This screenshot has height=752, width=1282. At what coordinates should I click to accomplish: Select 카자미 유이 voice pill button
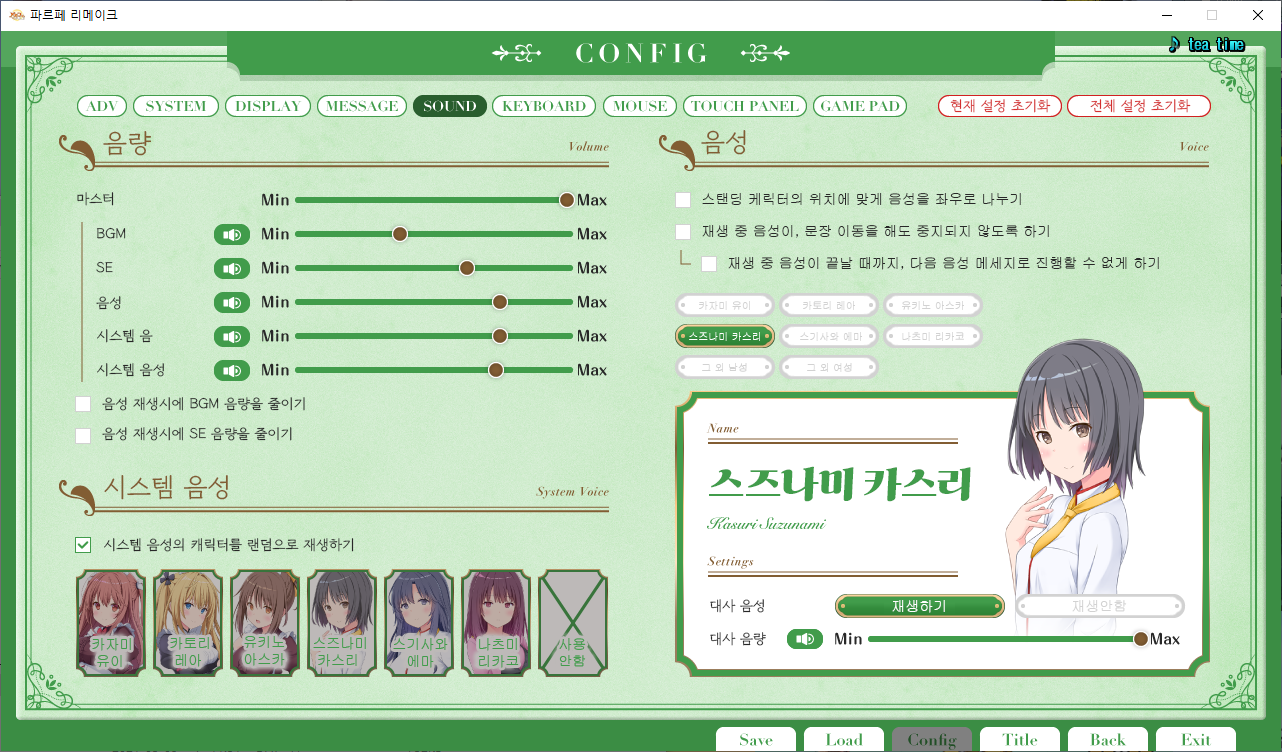pos(725,305)
